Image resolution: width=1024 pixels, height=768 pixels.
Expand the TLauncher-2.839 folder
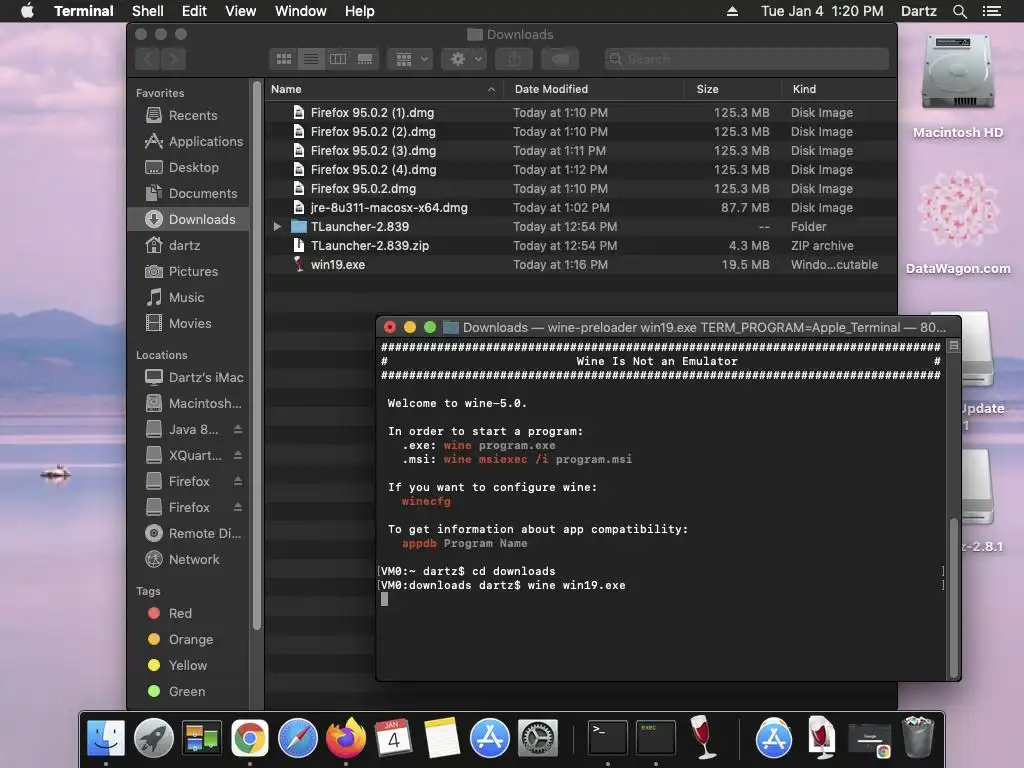click(x=278, y=227)
